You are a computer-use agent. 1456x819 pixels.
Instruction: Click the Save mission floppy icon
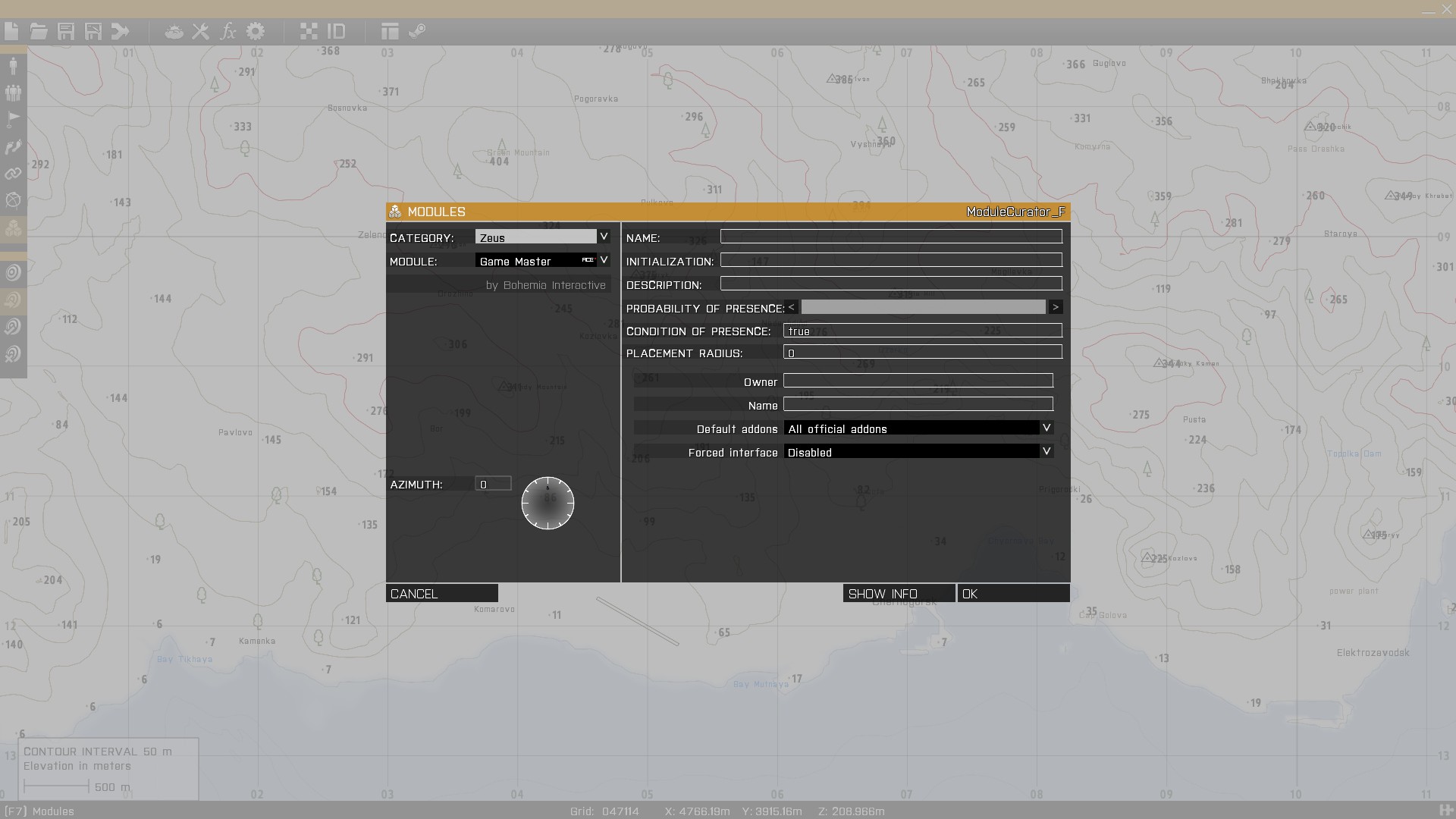coord(66,31)
